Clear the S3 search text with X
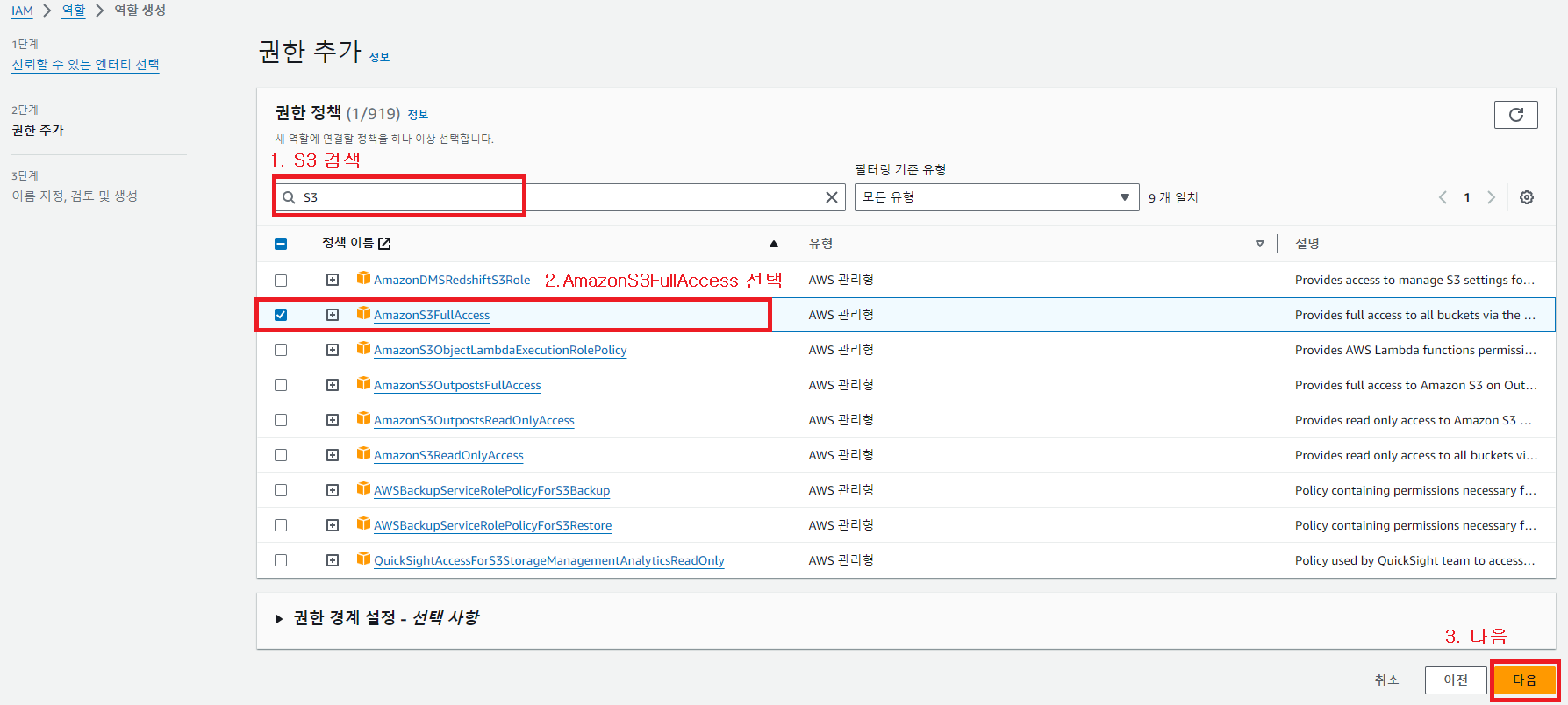Viewport: 1568px width, 705px height. (x=831, y=197)
